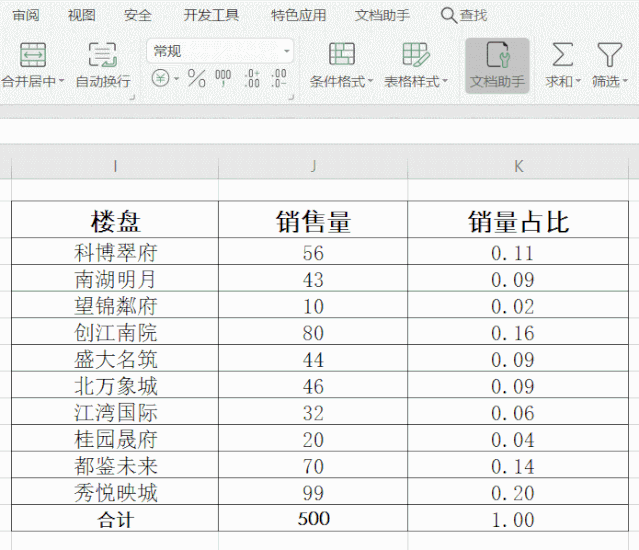Select the cell 盛大名筑

click(115, 359)
